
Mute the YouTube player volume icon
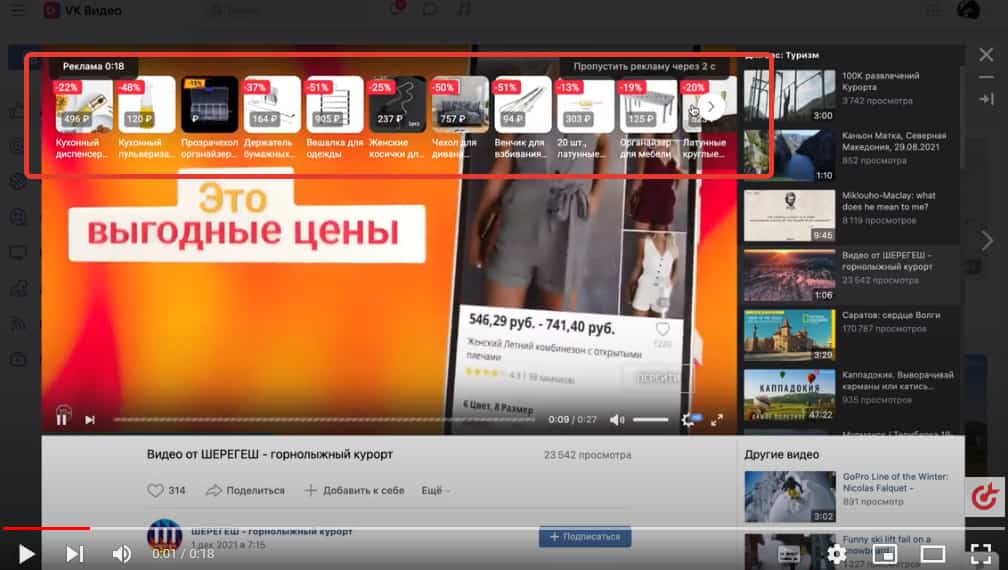[122, 553]
